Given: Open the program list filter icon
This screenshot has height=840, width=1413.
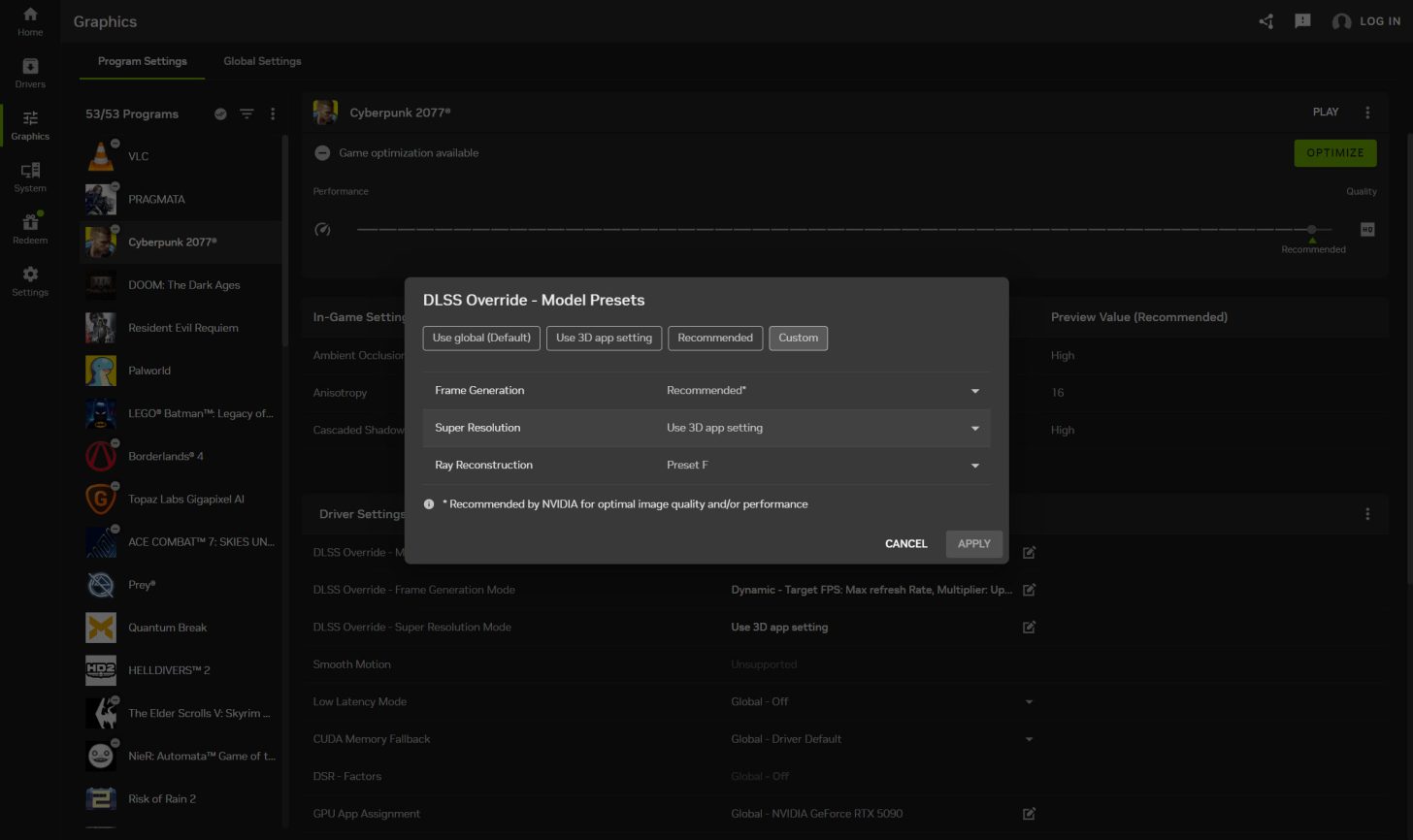Looking at the screenshot, I should [246, 113].
